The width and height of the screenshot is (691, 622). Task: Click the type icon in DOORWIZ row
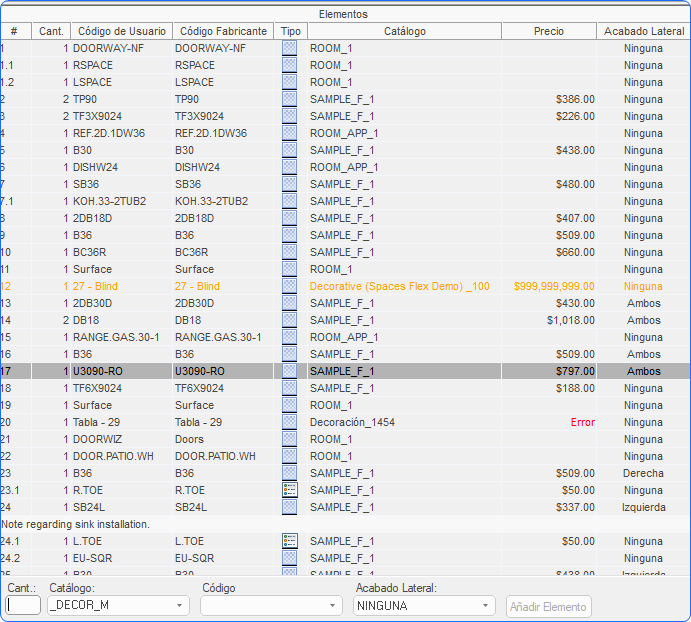(x=289, y=439)
